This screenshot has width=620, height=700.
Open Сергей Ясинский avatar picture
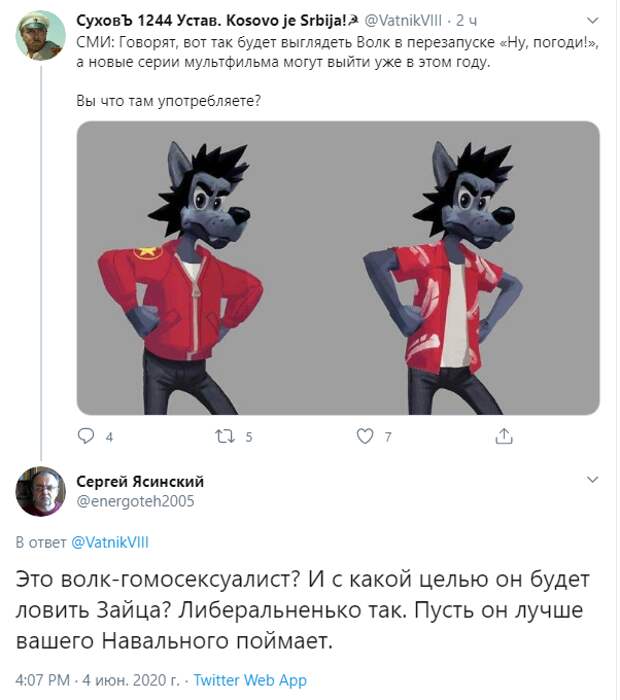pos(41,492)
